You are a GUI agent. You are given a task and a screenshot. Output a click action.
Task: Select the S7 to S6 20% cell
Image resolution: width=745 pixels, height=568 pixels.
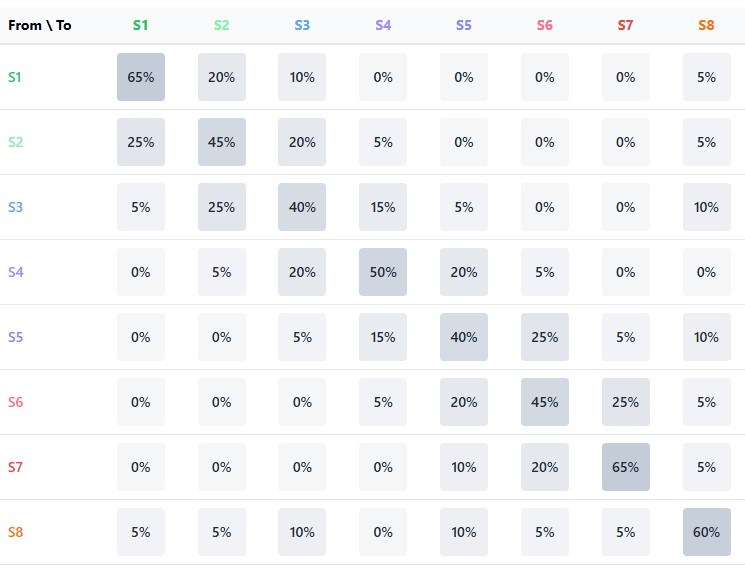(x=545, y=467)
